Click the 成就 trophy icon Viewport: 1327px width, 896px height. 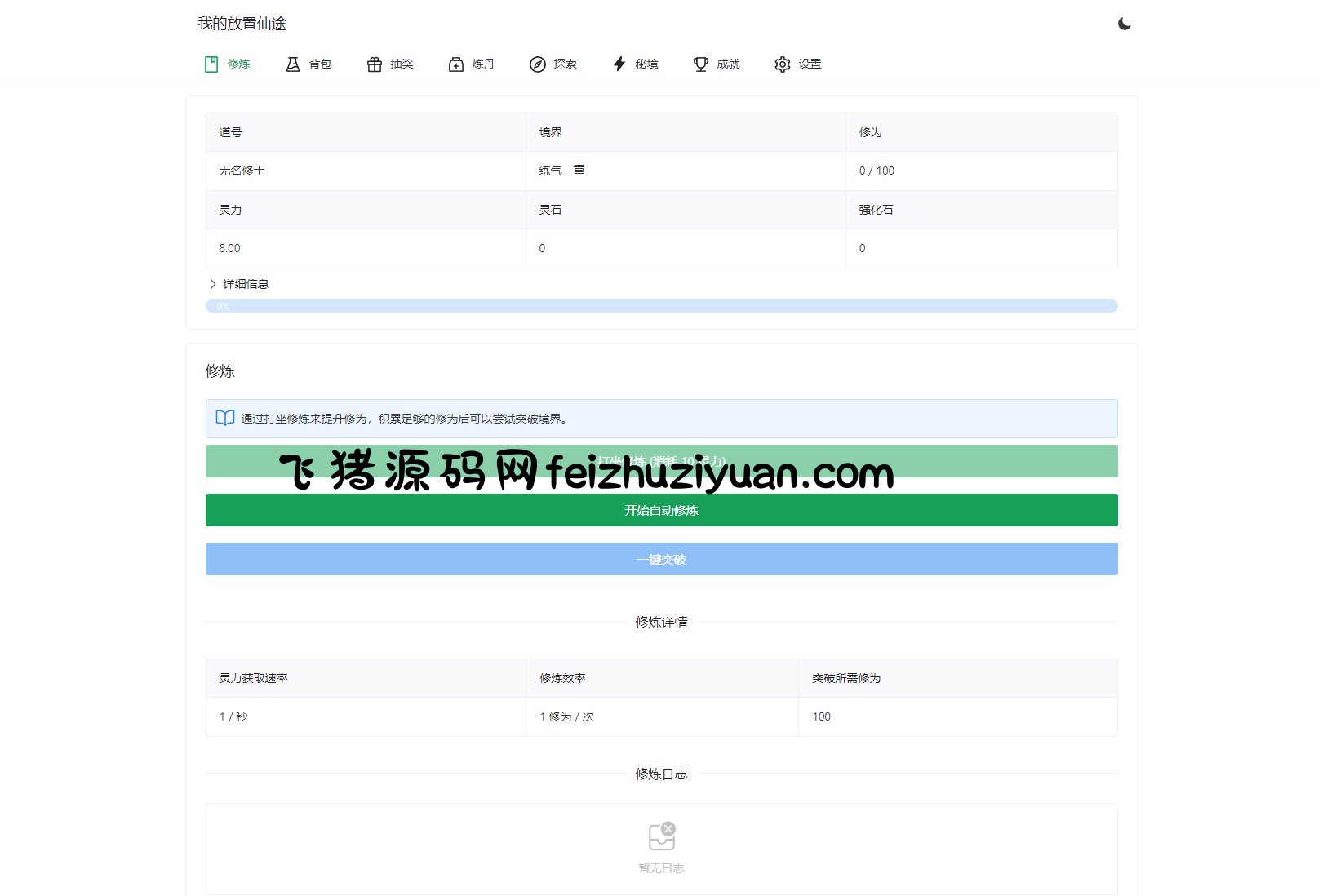point(701,64)
